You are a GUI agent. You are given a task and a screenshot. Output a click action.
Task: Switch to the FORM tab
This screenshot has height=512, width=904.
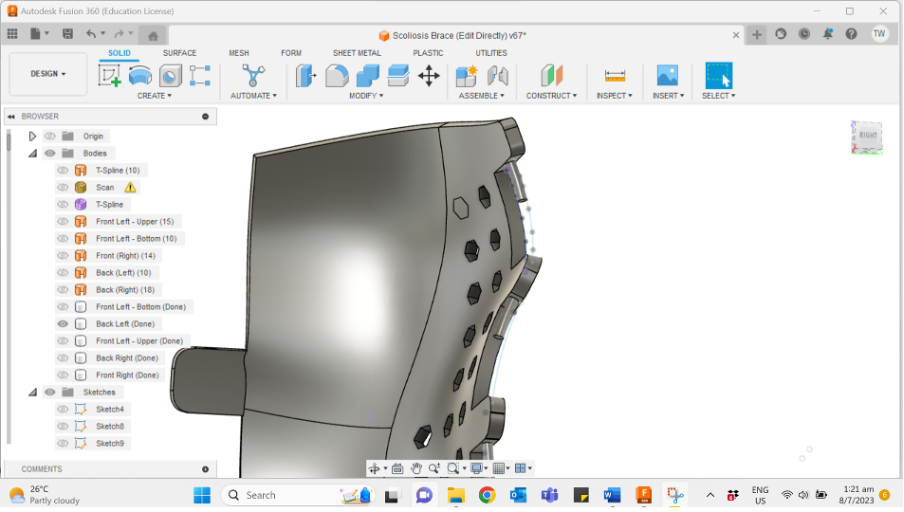point(291,53)
